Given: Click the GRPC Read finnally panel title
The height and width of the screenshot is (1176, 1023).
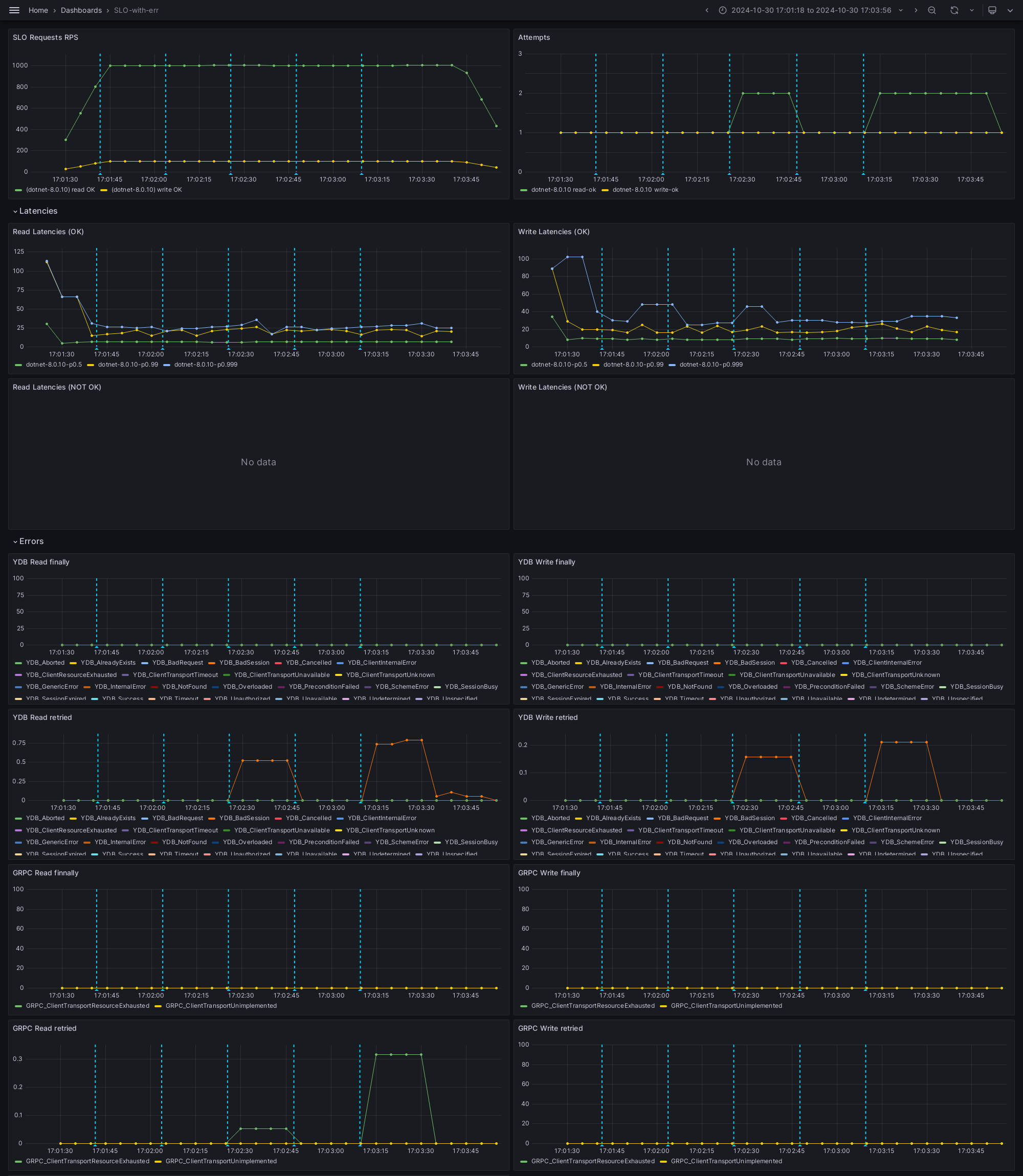Looking at the screenshot, I should click(46, 873).
